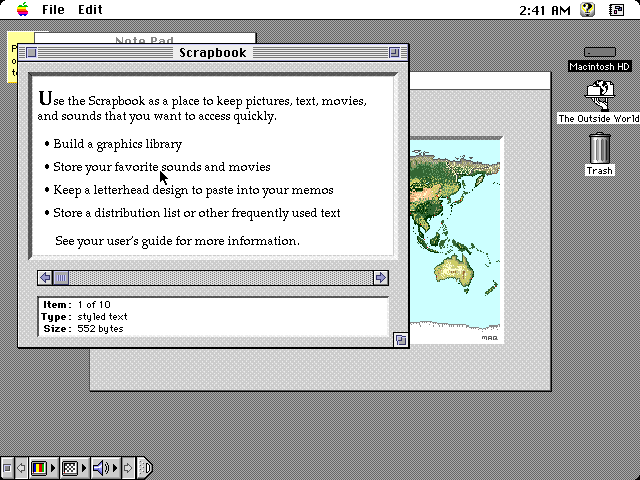
Task: Show next Scrapbook item with right arrow
Action: tap(381, 278)
